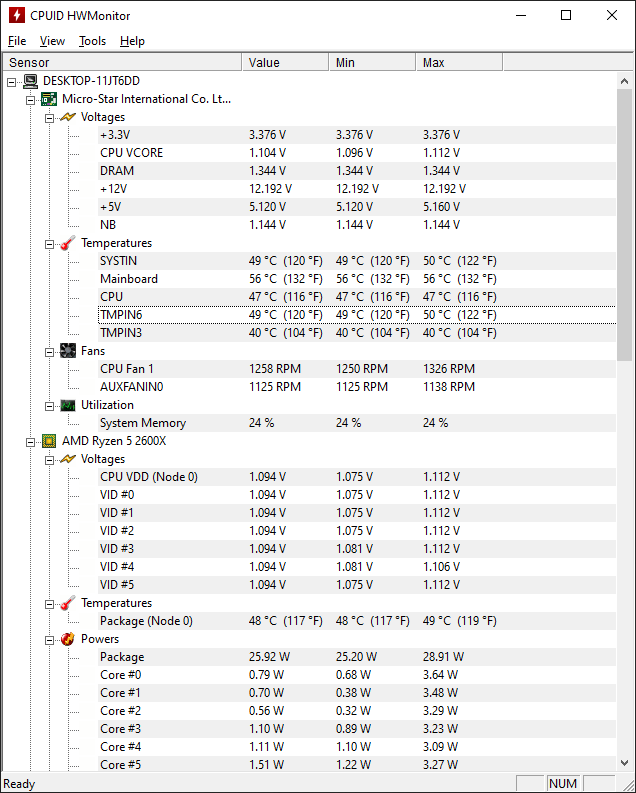Collapse the AMD Ryzen 5 2600X node

(31, 441)
